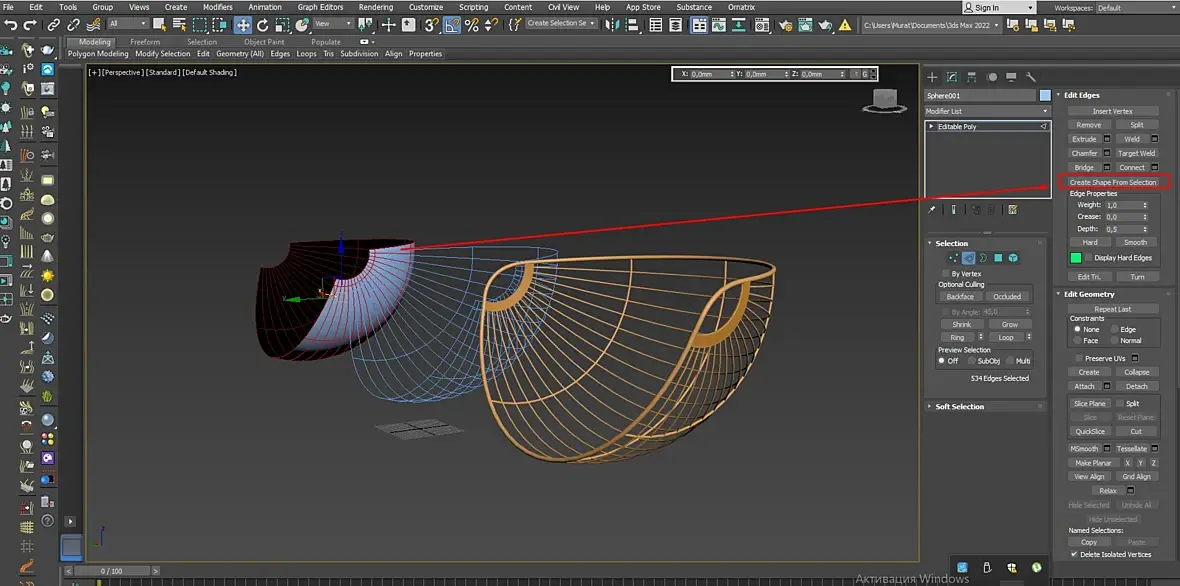Toggle the Delete Isolated Vertices checkbox
1180x586 pixels.
pos(1074,554)
